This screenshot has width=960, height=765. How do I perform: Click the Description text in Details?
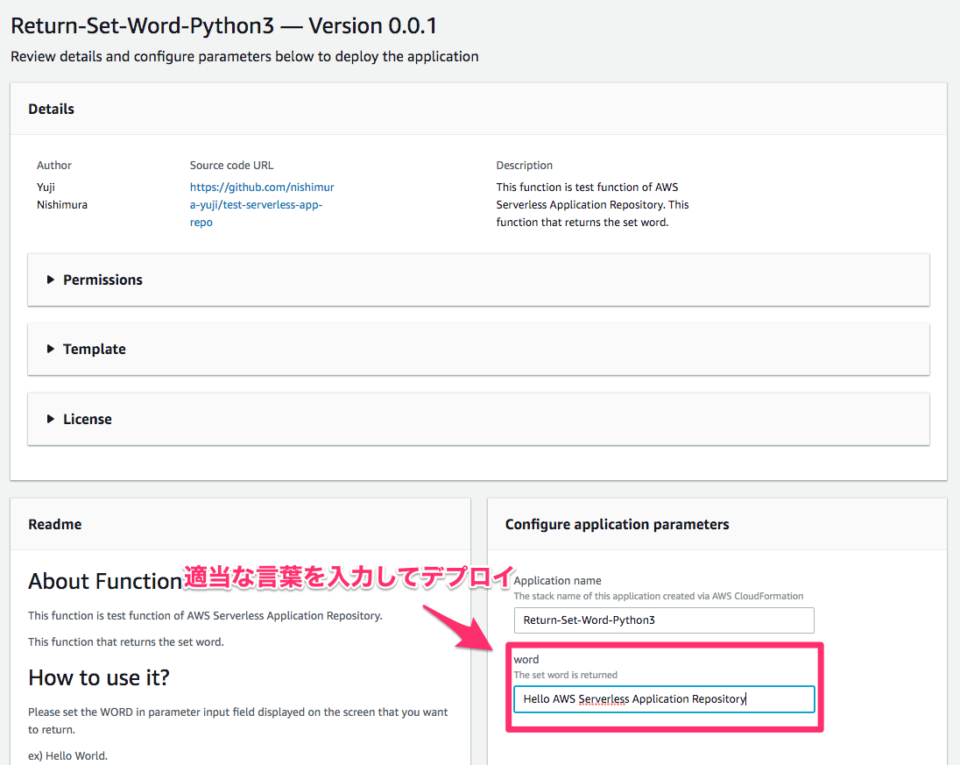590,202
